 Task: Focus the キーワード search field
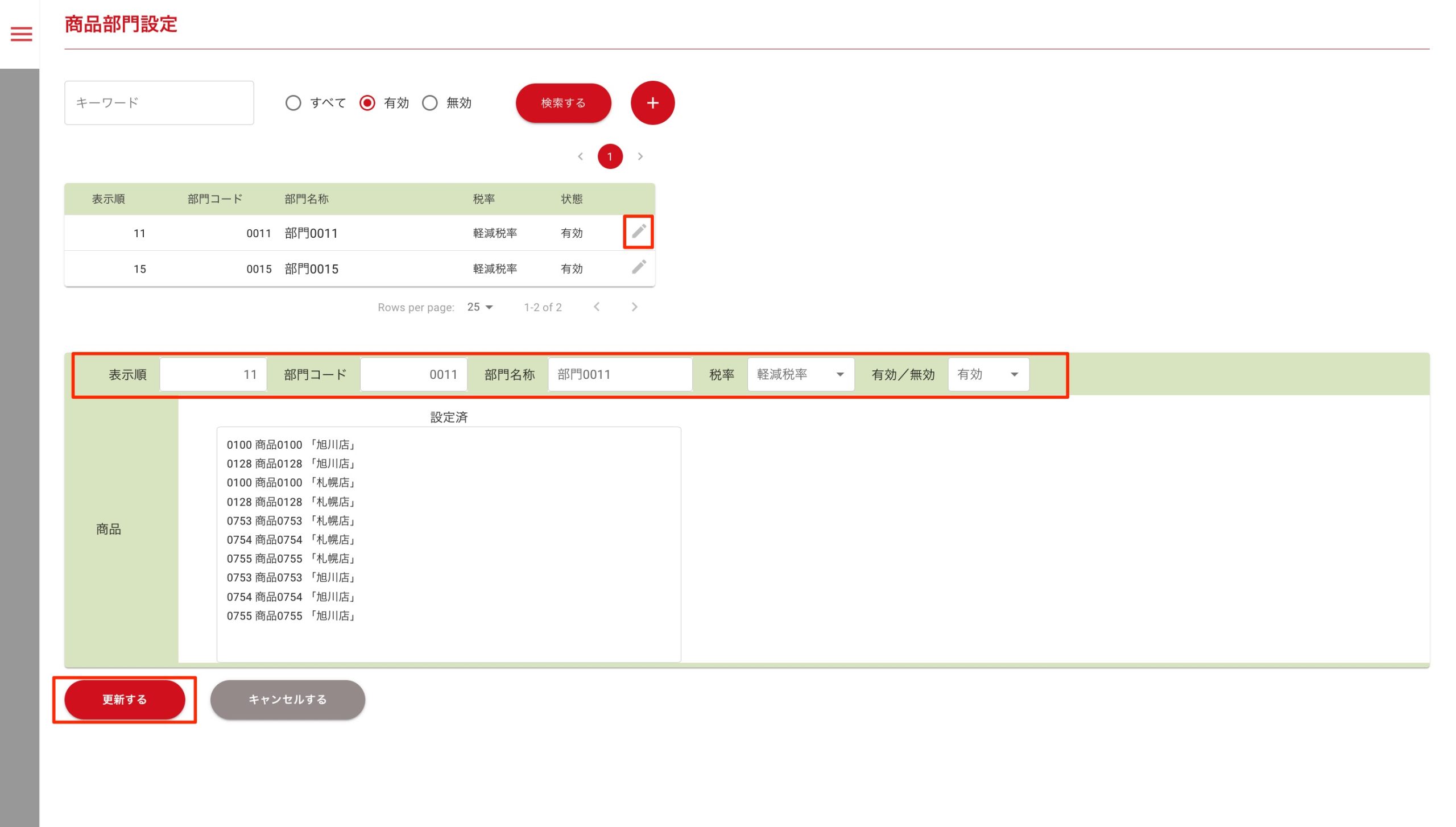(159, 103)
